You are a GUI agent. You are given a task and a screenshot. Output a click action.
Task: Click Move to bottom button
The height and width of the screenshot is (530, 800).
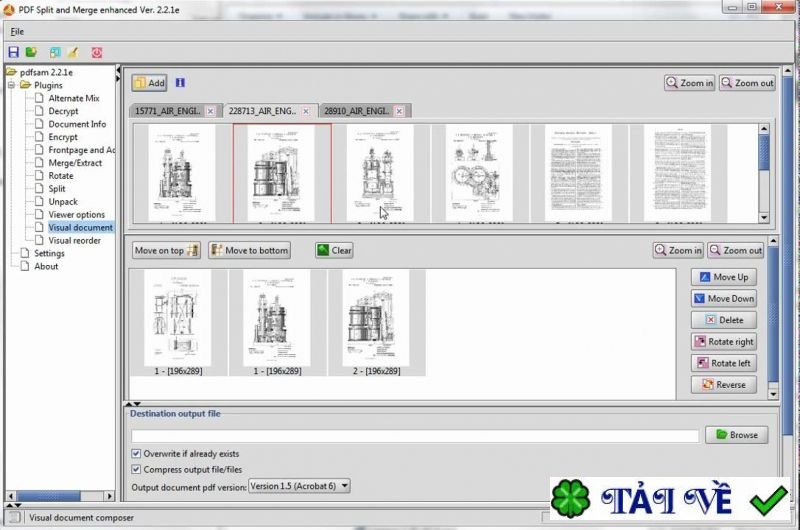tap(249, 250)
